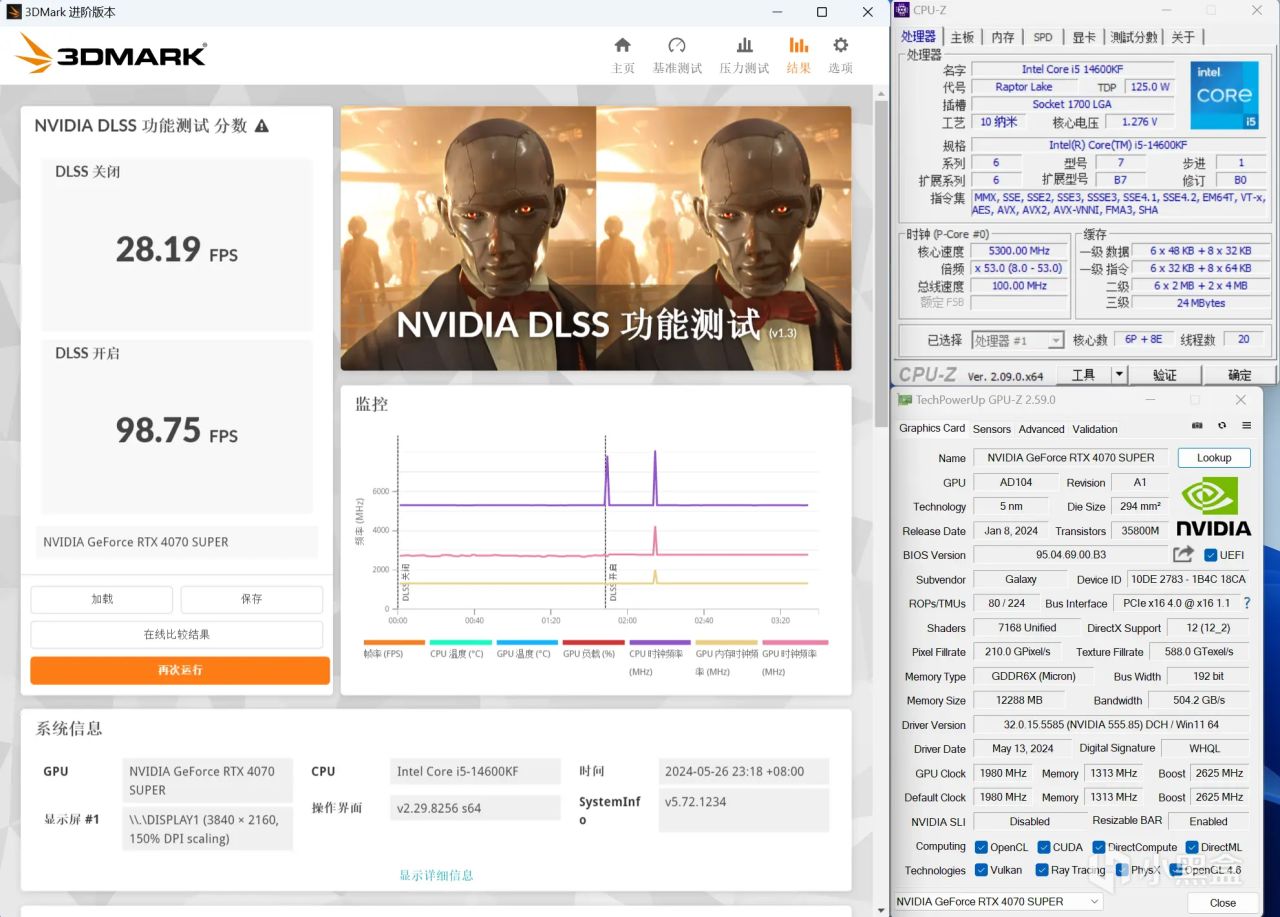Click the question mark beside Bus Interface

1245,603
